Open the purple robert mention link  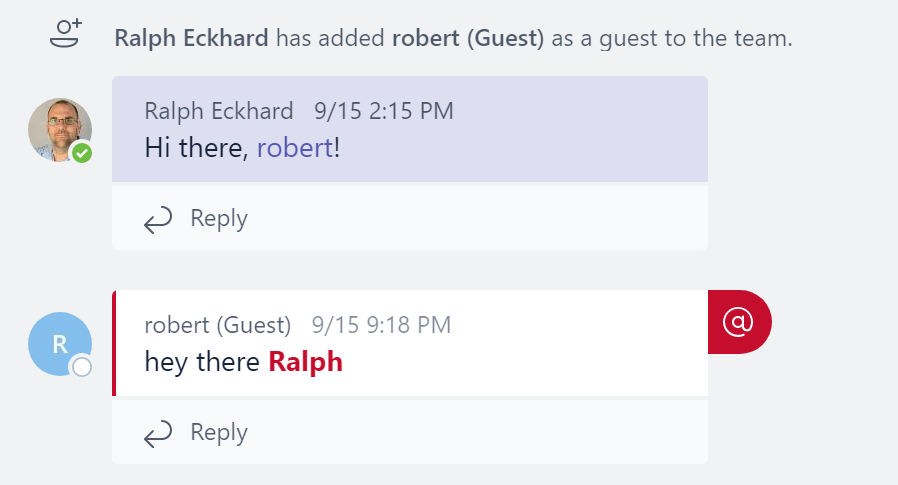[295, 148]
